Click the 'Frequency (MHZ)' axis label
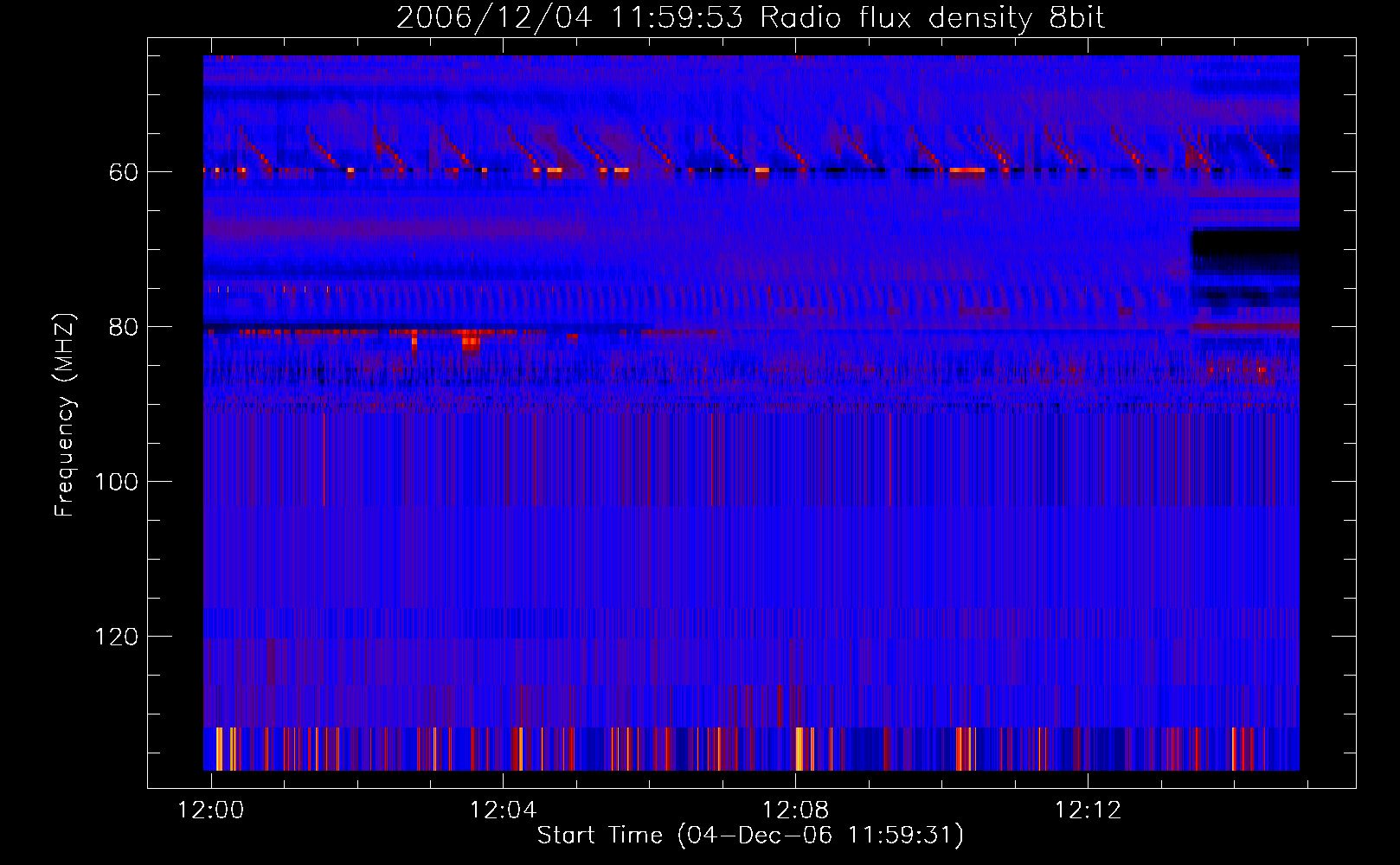The height and width of the screenshot is (865, 1400). pos(65,415)
